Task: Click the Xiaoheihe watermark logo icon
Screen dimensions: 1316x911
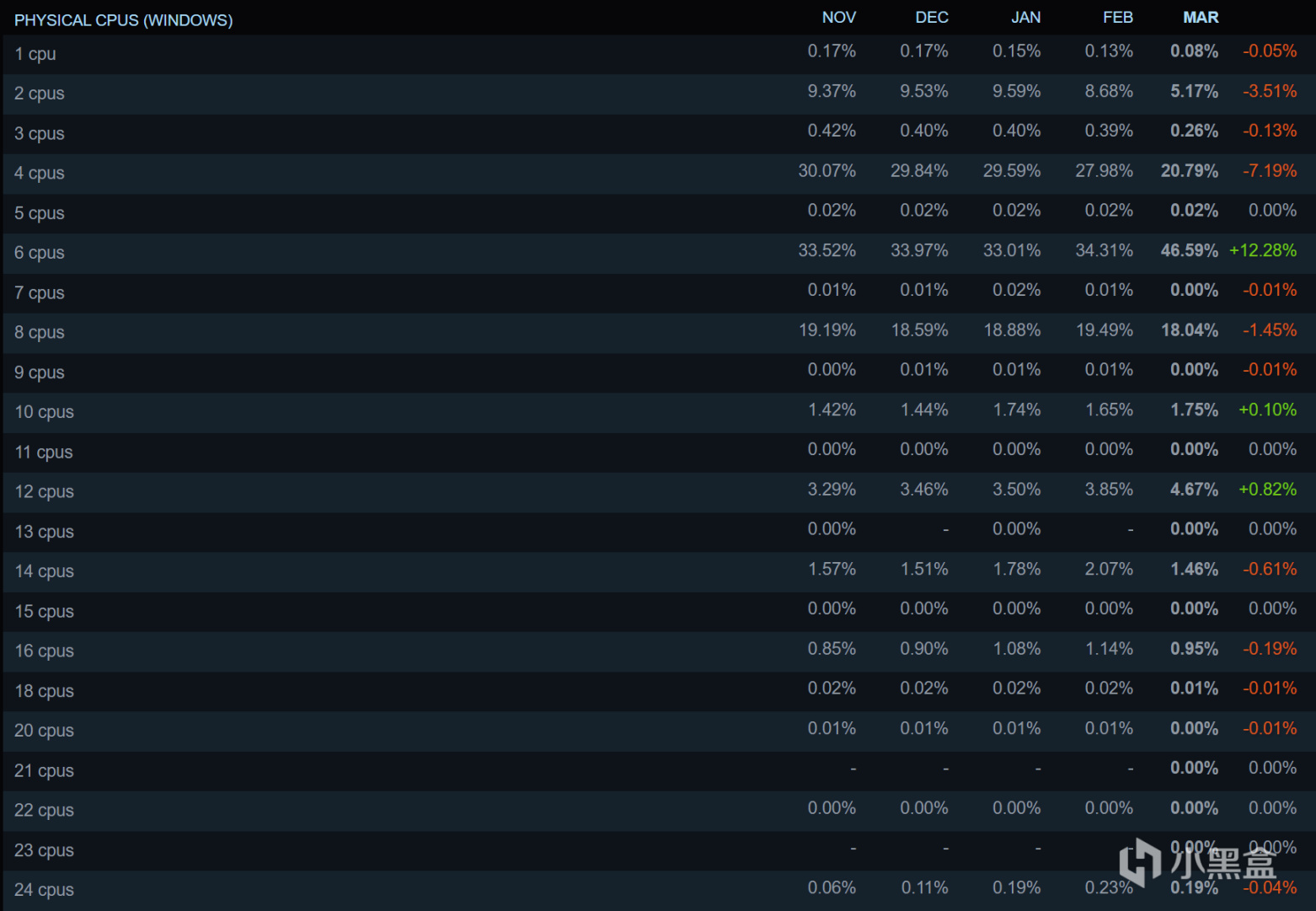Action: [1141, 861]
